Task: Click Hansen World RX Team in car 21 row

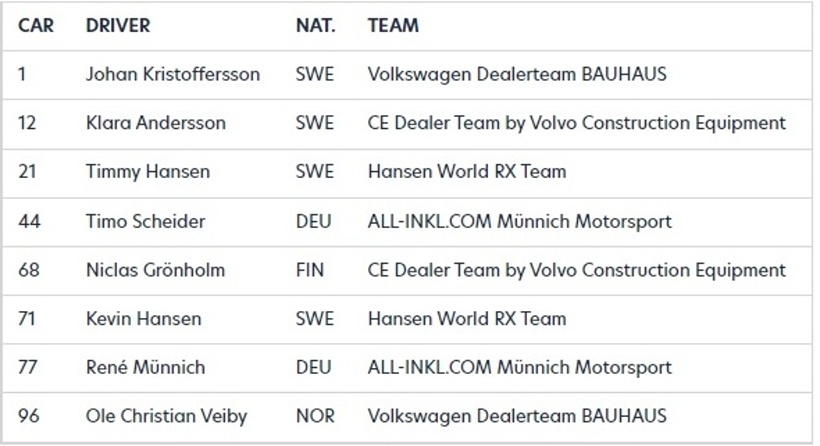Action: [467, 171]
